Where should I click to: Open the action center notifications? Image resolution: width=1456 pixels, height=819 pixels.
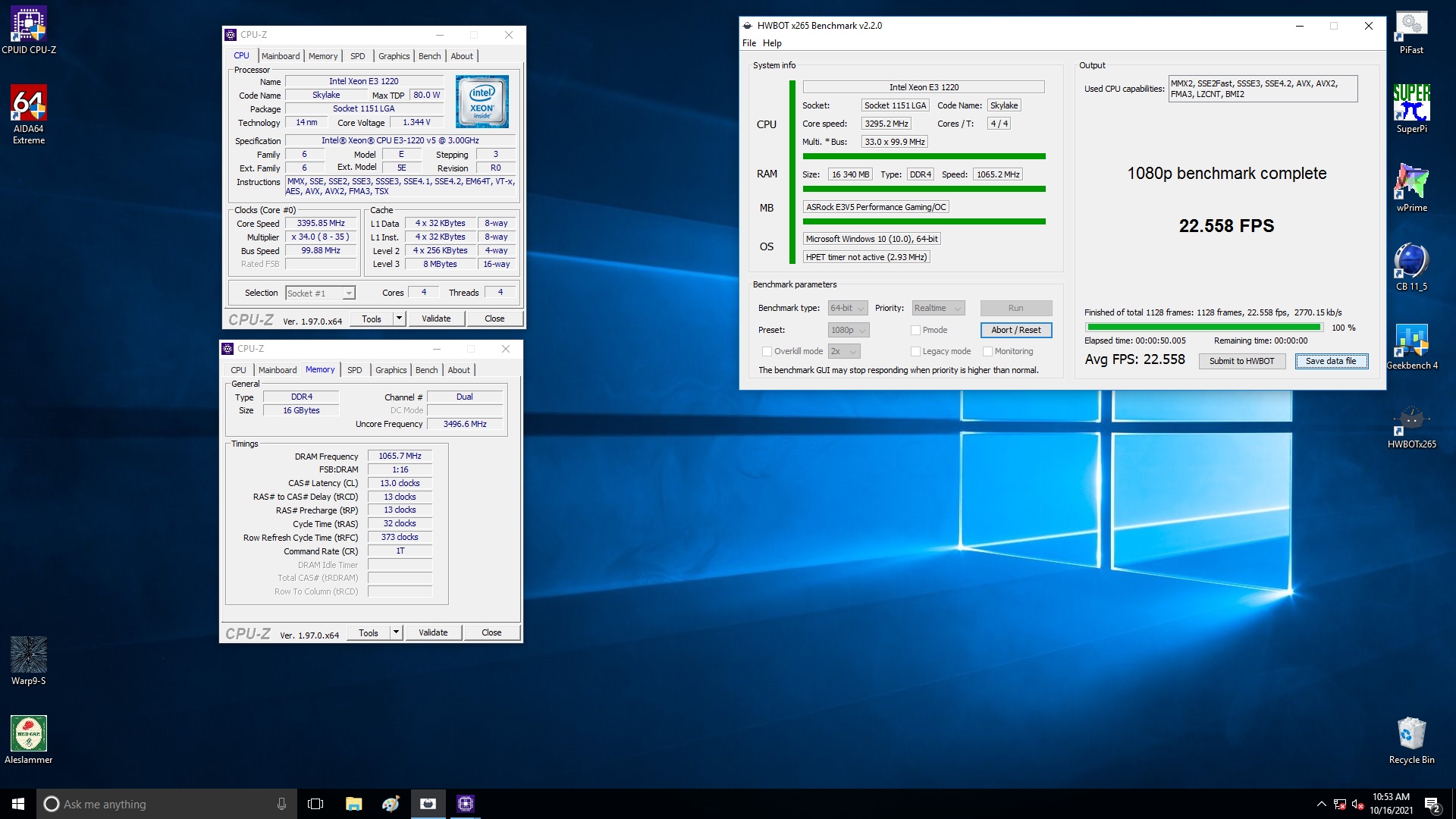pos(1432,805)
